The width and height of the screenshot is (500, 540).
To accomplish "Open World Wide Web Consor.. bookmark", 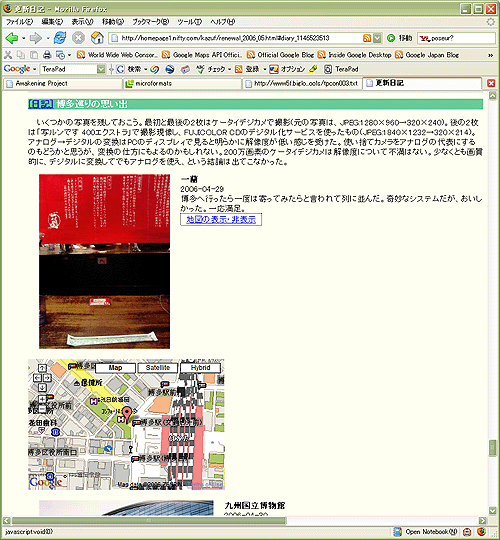I will tap(117, 55).
